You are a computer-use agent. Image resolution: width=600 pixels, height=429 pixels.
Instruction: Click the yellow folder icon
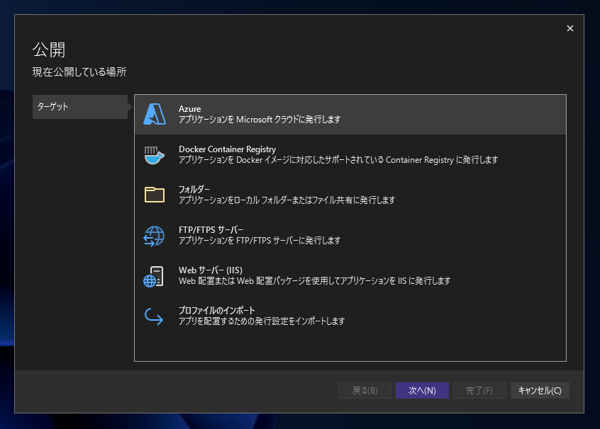point(154,194)
